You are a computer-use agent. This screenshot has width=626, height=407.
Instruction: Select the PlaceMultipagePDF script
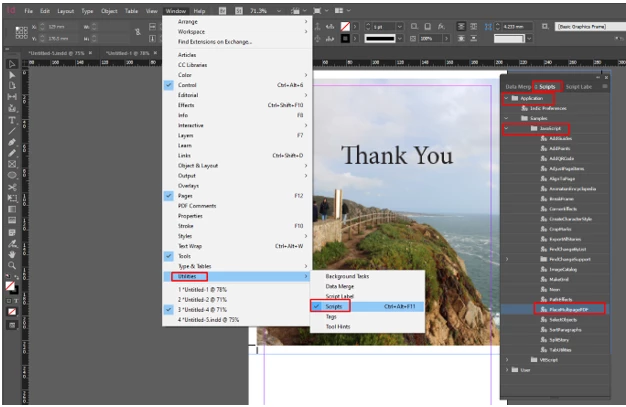pyautogui.click(x=569, y=309)
